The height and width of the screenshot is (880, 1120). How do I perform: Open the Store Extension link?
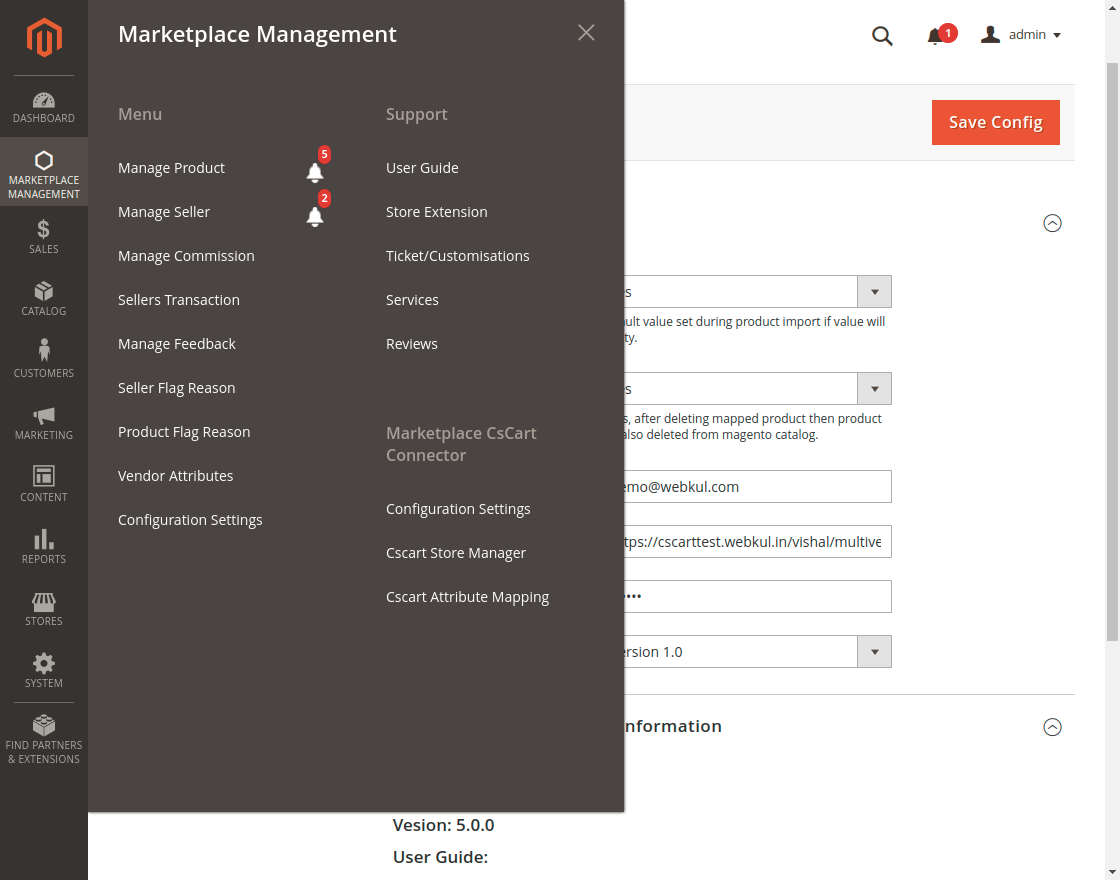point(436,212)
